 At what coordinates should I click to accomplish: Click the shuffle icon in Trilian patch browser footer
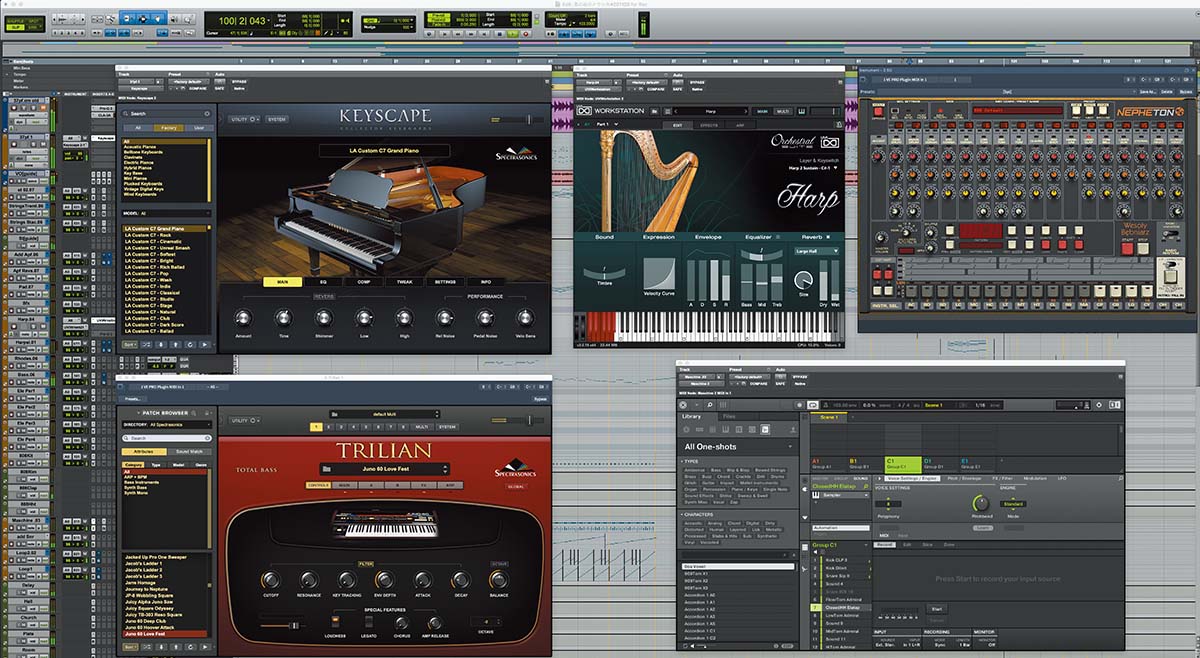tap(146, 647)
